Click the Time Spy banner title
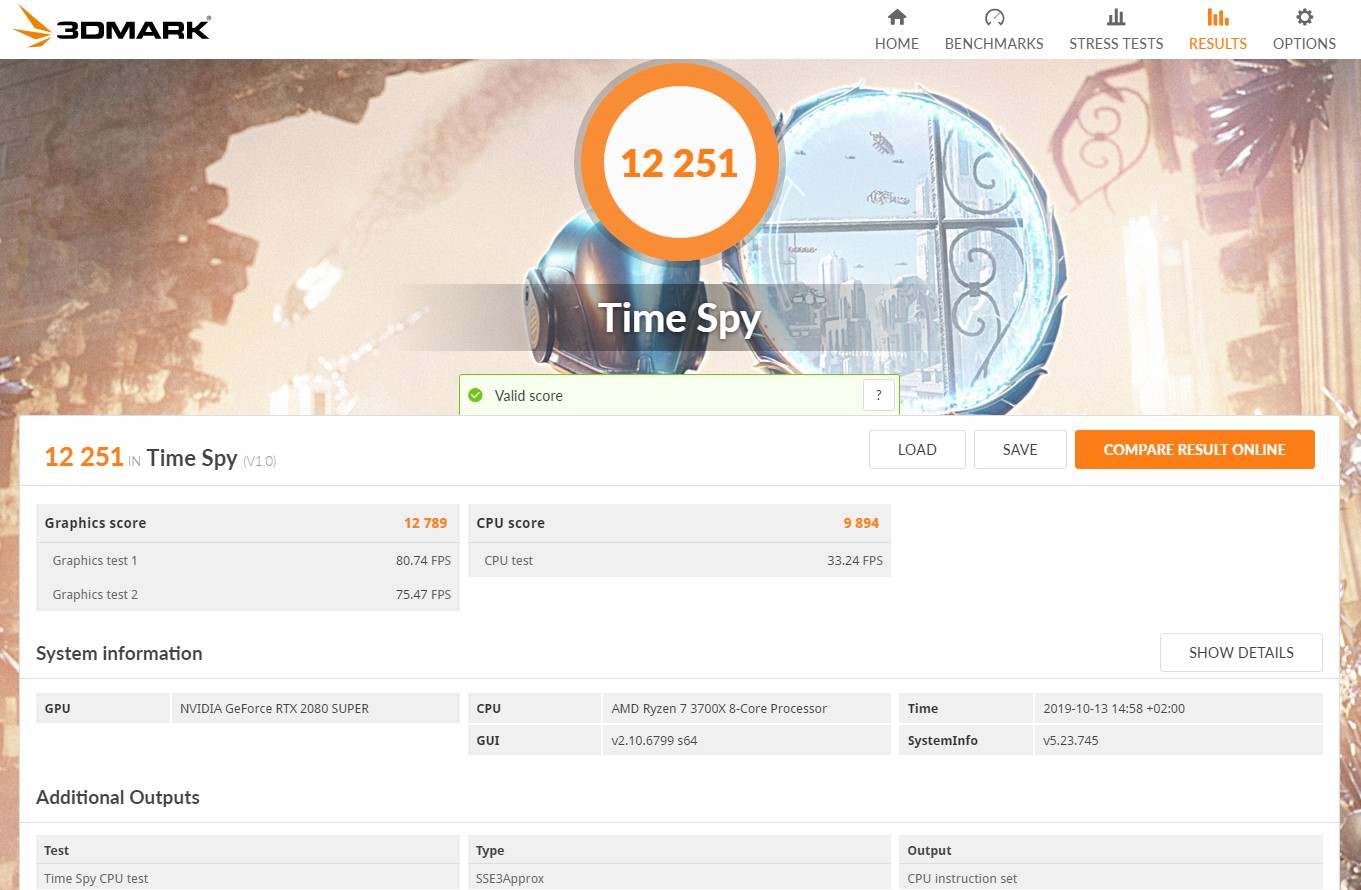 pos(680,318)
